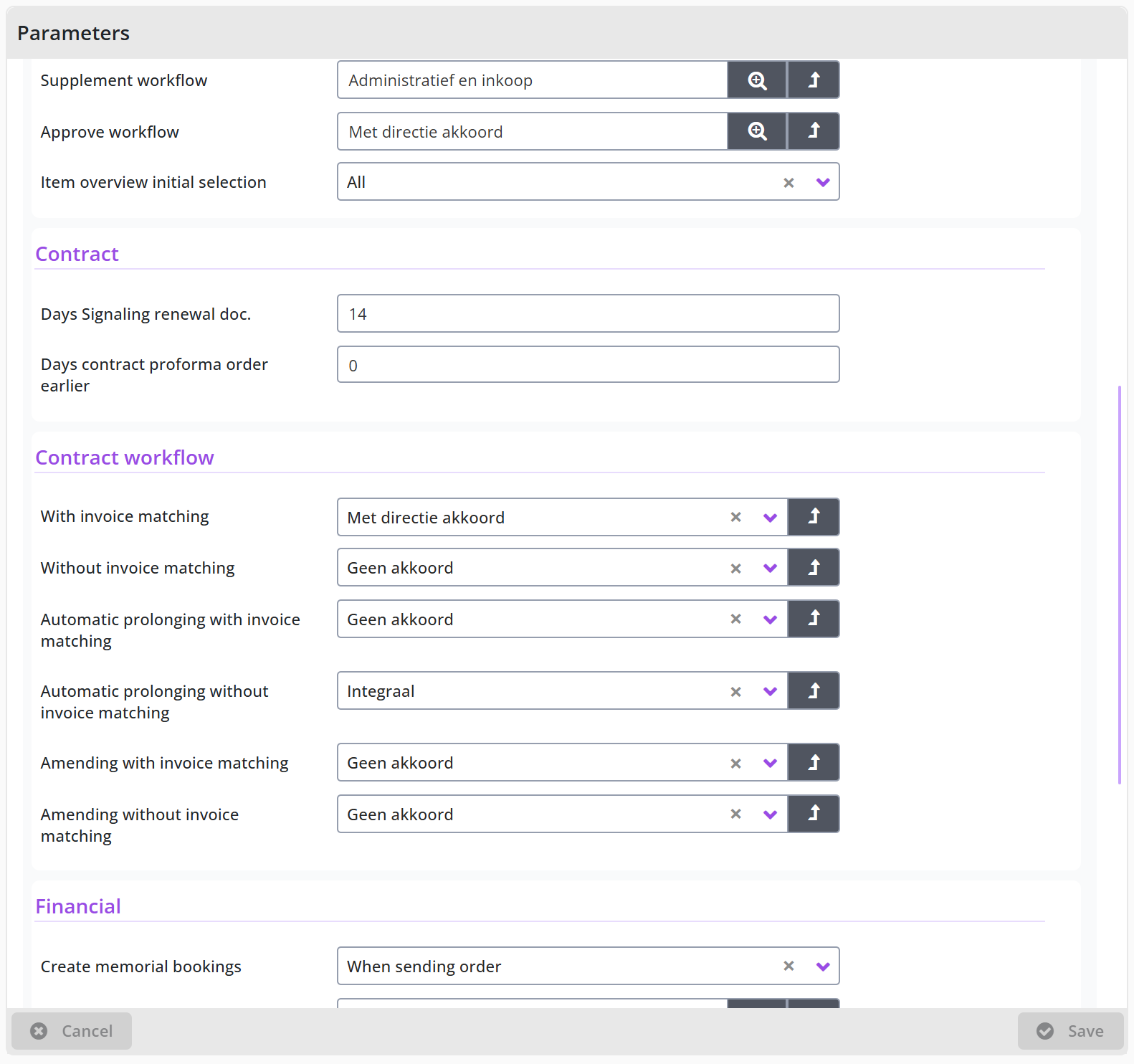1134x1064 pixels.
Task: Click arrow button for Amending with invoice matching
Action: pyautogui.click(x=814, y=762)
